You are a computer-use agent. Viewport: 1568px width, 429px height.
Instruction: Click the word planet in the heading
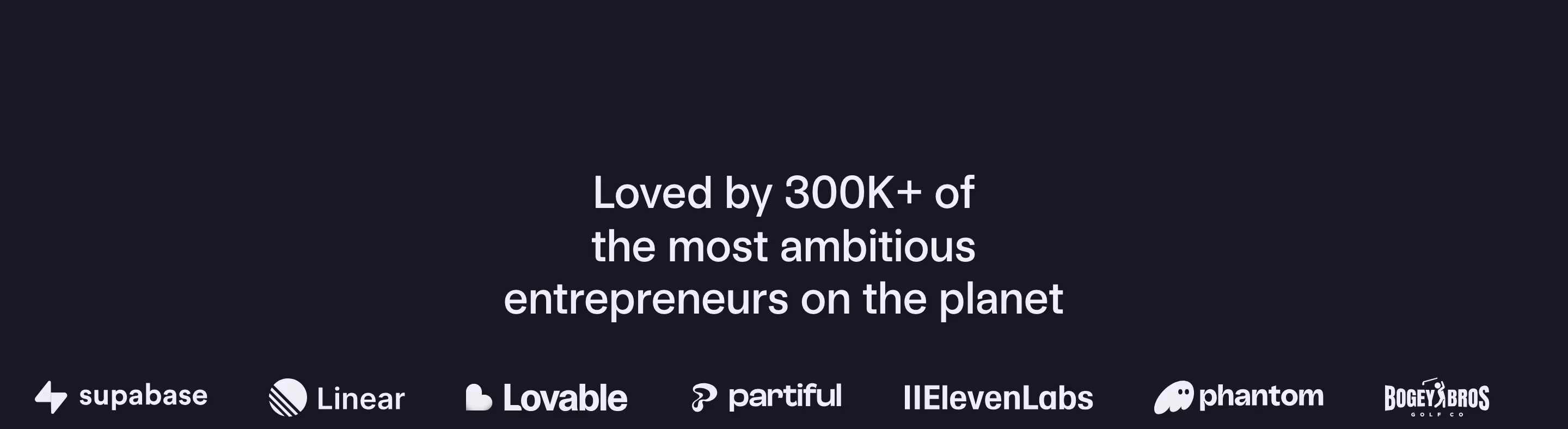click(1001, 299)
